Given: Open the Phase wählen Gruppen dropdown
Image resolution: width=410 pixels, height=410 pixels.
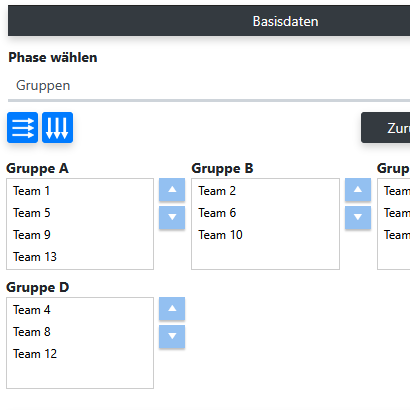Looking at the screenshot, I should tap(209, 86).
